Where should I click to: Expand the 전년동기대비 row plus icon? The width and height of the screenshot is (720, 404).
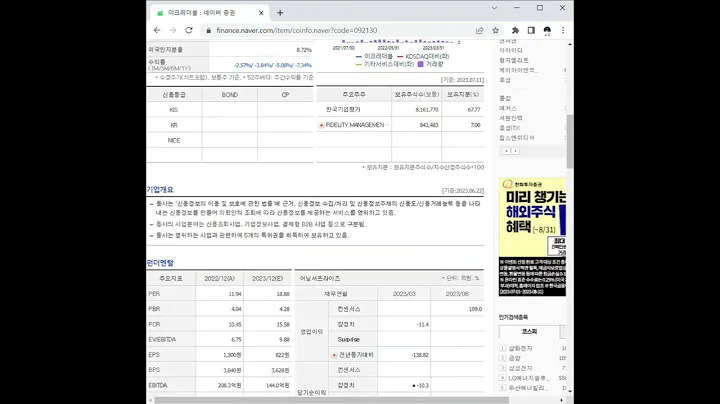[334, 355]
